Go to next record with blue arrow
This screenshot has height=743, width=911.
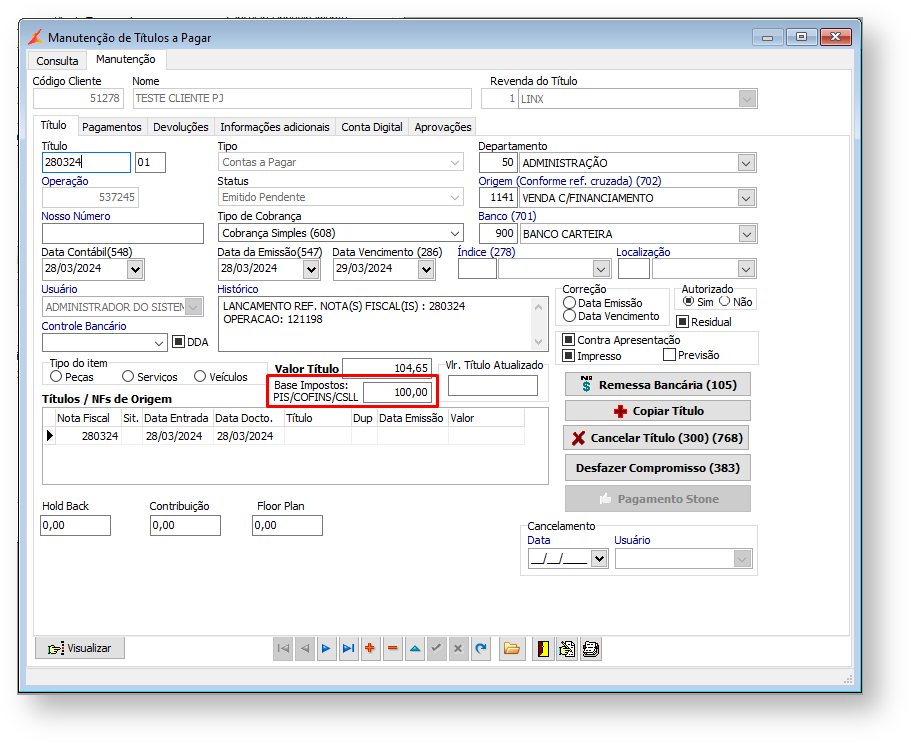pos(327,649)
